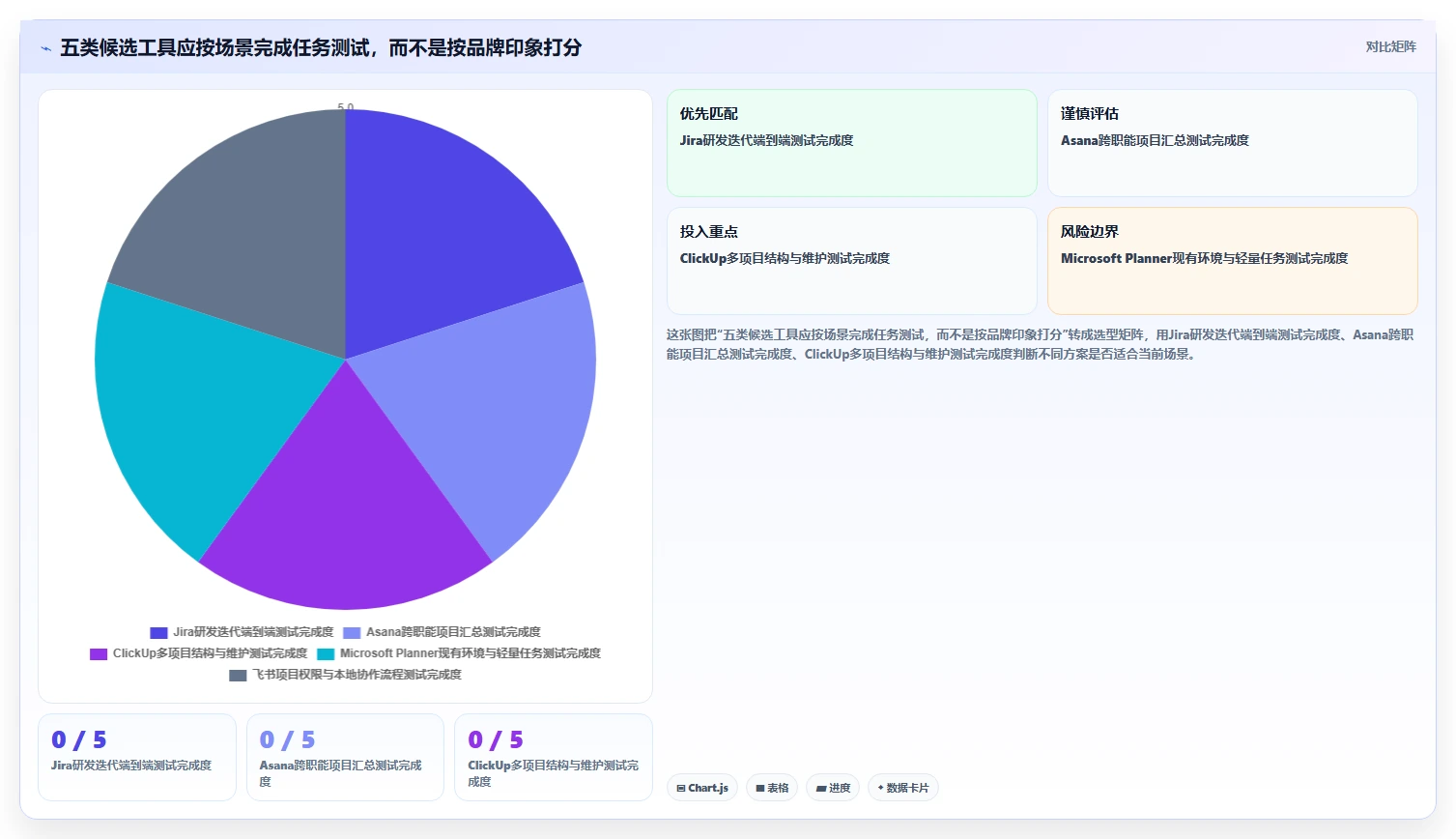The width and height of the screenshot is (1456, 839).
Task: Toggle ClickUp legend purple swatch
Action: (99, 653)
